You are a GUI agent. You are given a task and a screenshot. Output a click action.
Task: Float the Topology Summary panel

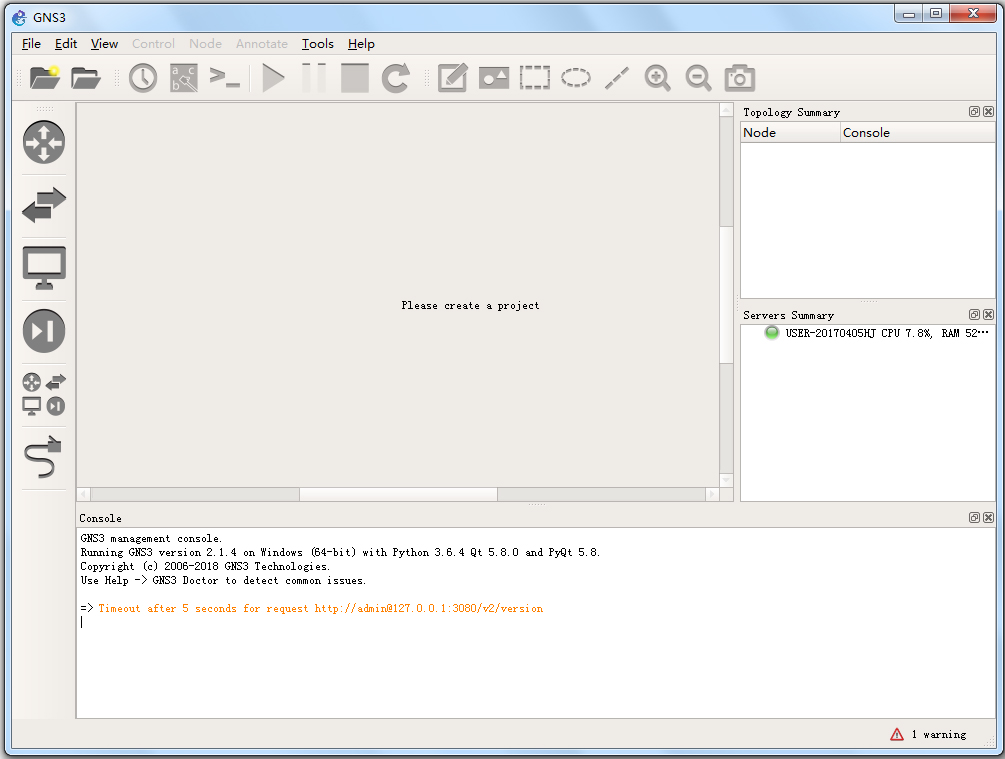pos(974,112)
